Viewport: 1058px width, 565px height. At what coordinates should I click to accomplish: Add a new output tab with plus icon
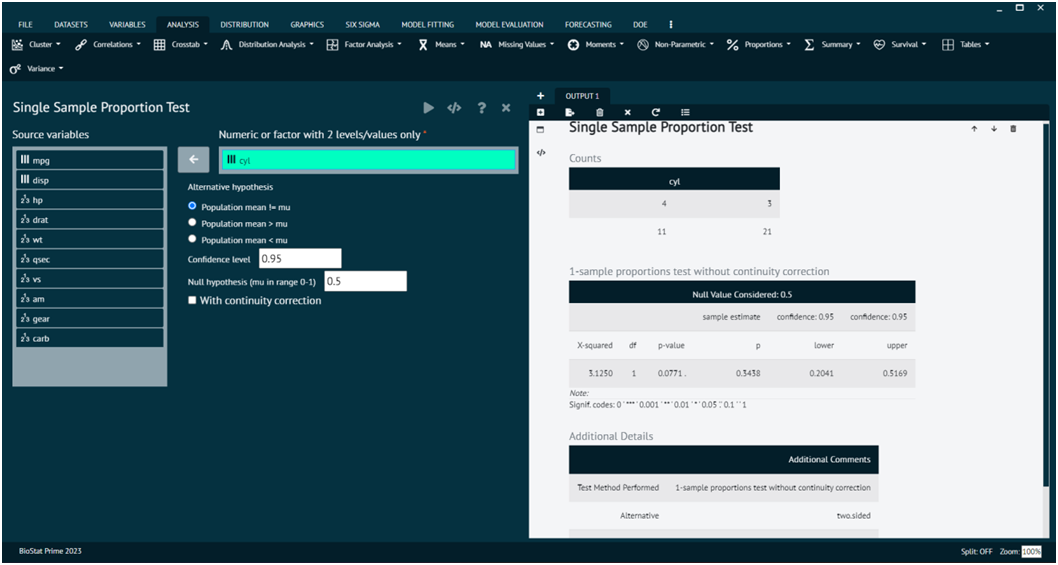[x=540, y=96]
